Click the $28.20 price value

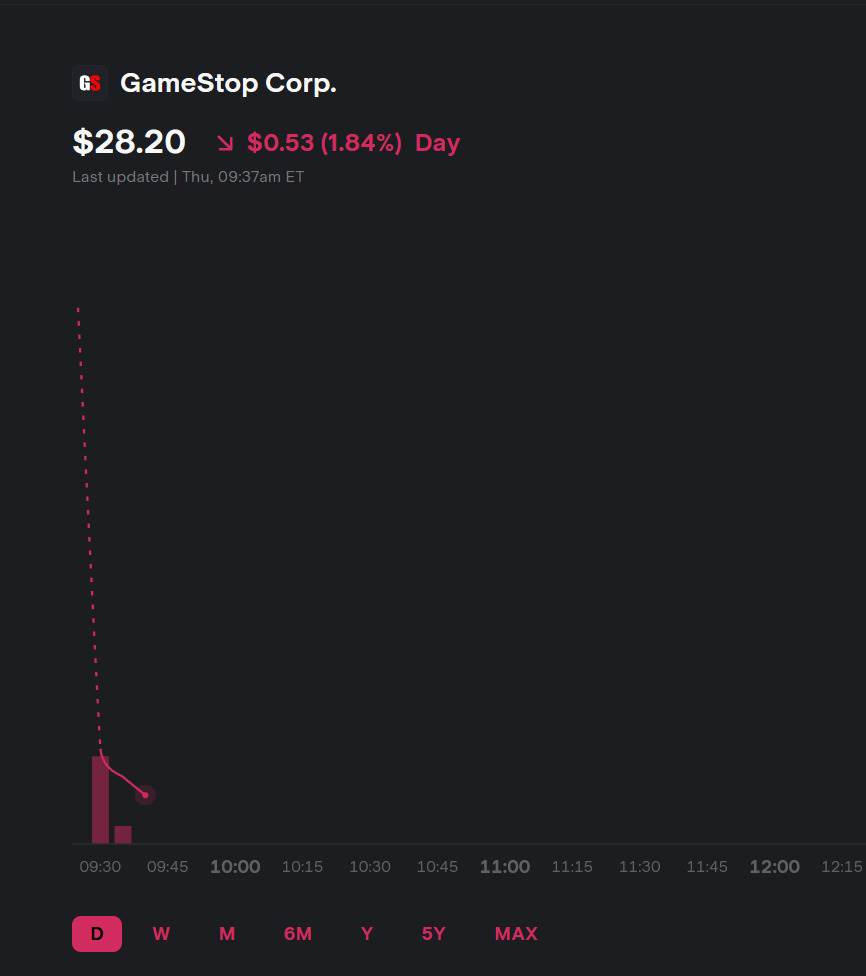click(x=129, y=142)
